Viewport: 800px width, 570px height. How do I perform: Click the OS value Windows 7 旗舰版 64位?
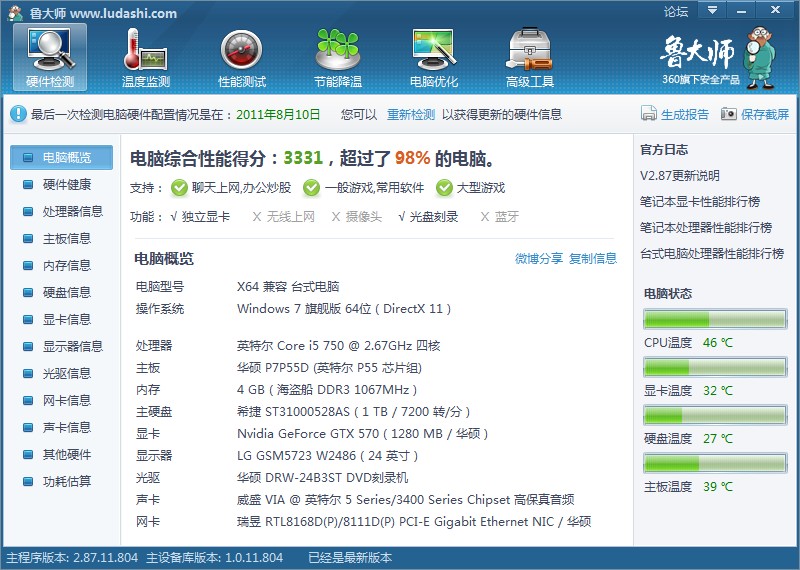[344, 309]
